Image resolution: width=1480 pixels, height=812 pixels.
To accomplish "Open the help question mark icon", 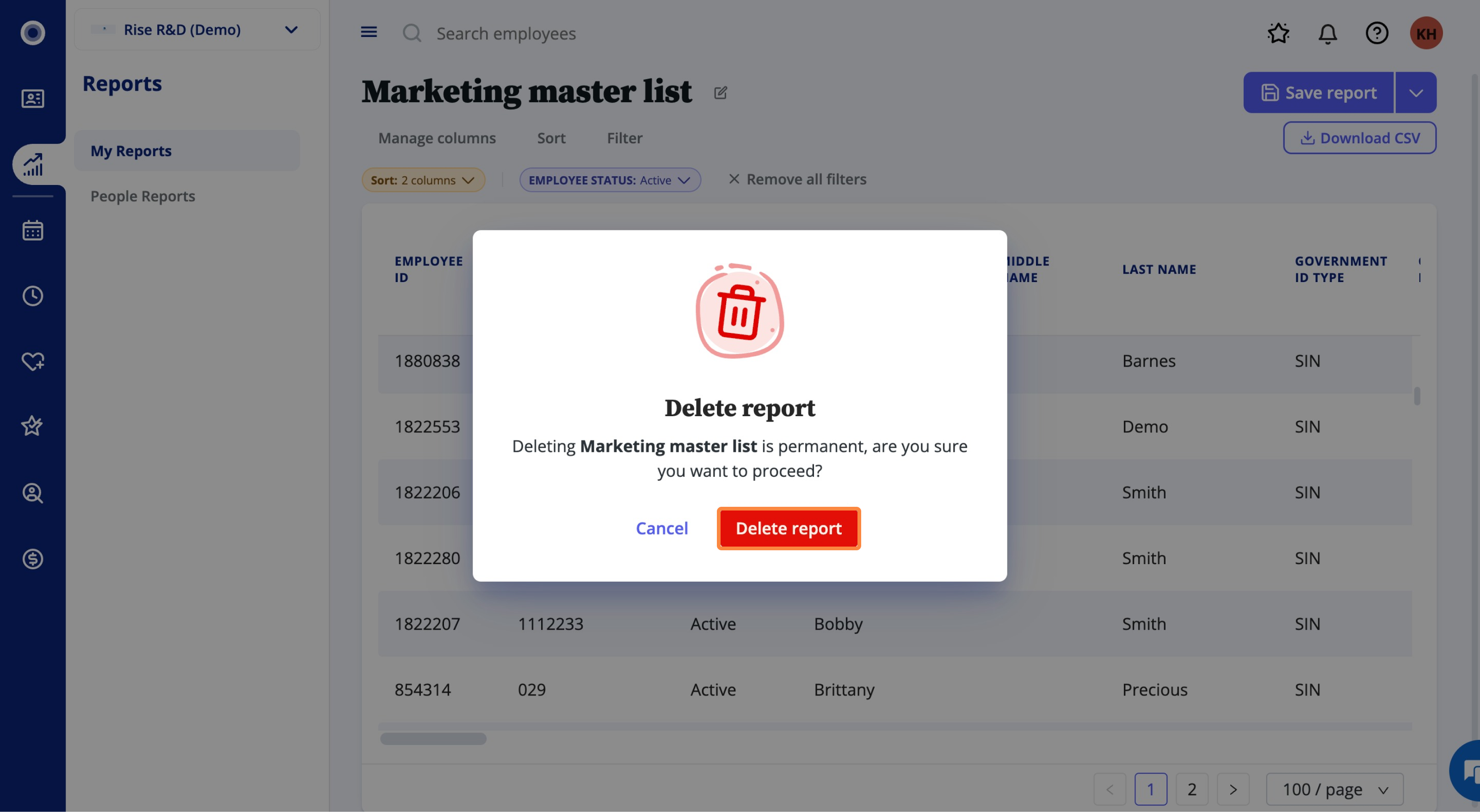I will click(1376, 33).
